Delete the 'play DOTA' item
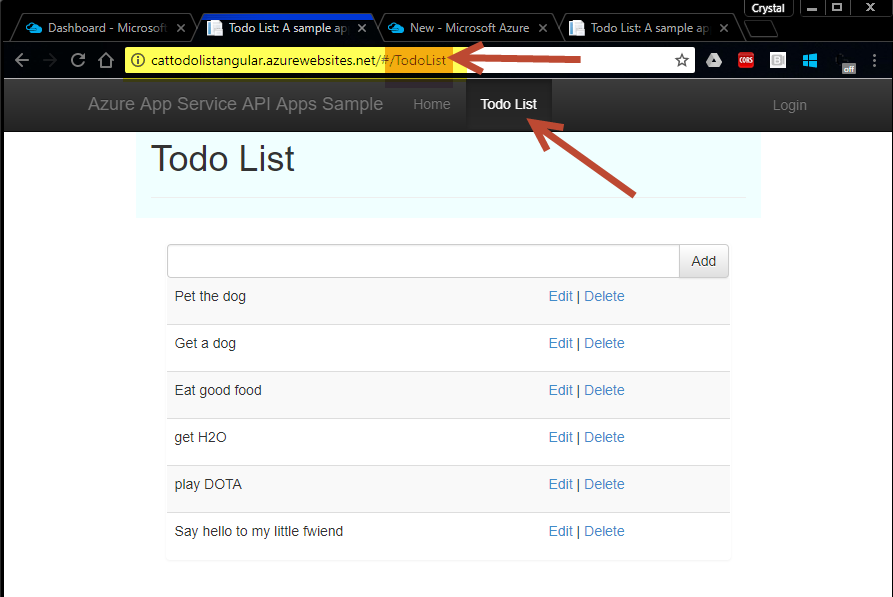Viewport: 893px width, 597px height. click(x=604, y=484)
